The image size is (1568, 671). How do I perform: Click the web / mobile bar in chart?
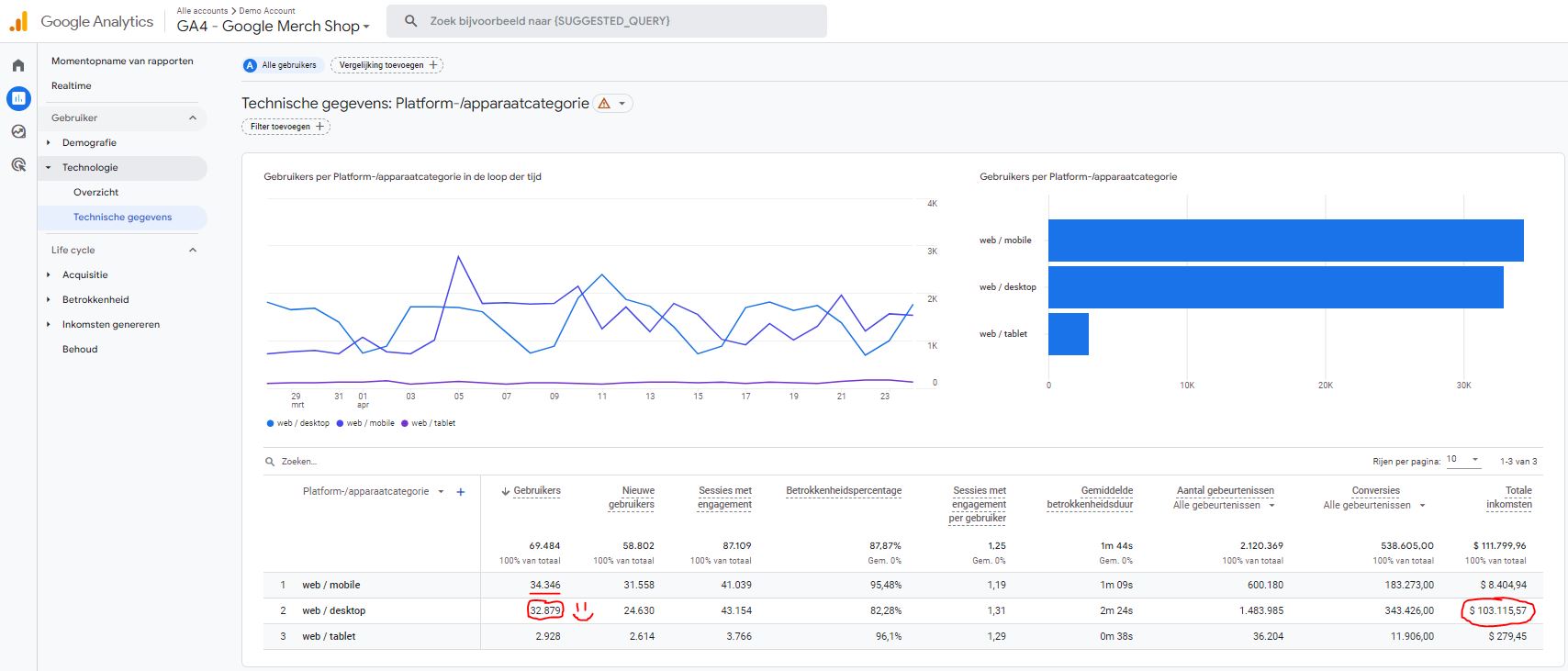1285,240
